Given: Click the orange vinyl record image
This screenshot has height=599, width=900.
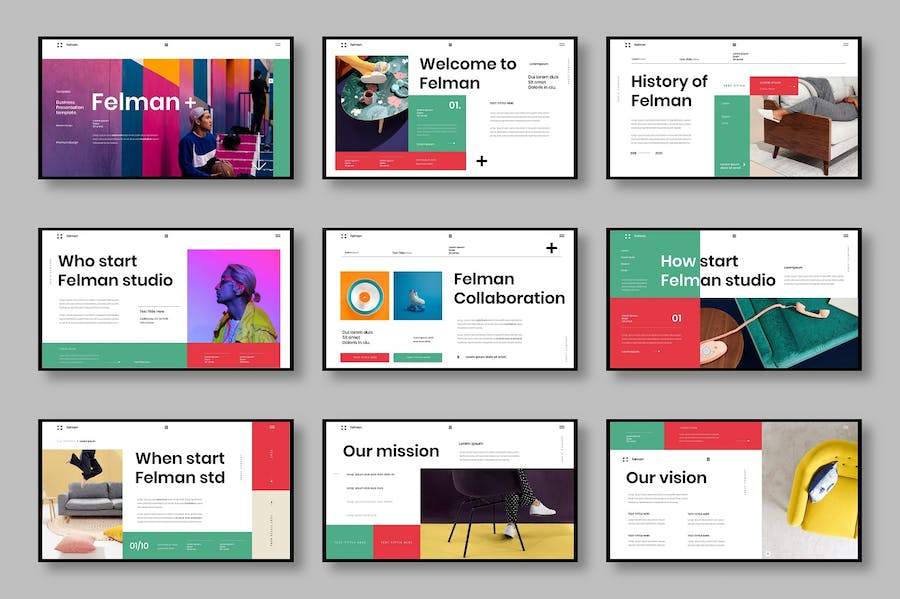Looking at the screenshot, I should (364, 296).
